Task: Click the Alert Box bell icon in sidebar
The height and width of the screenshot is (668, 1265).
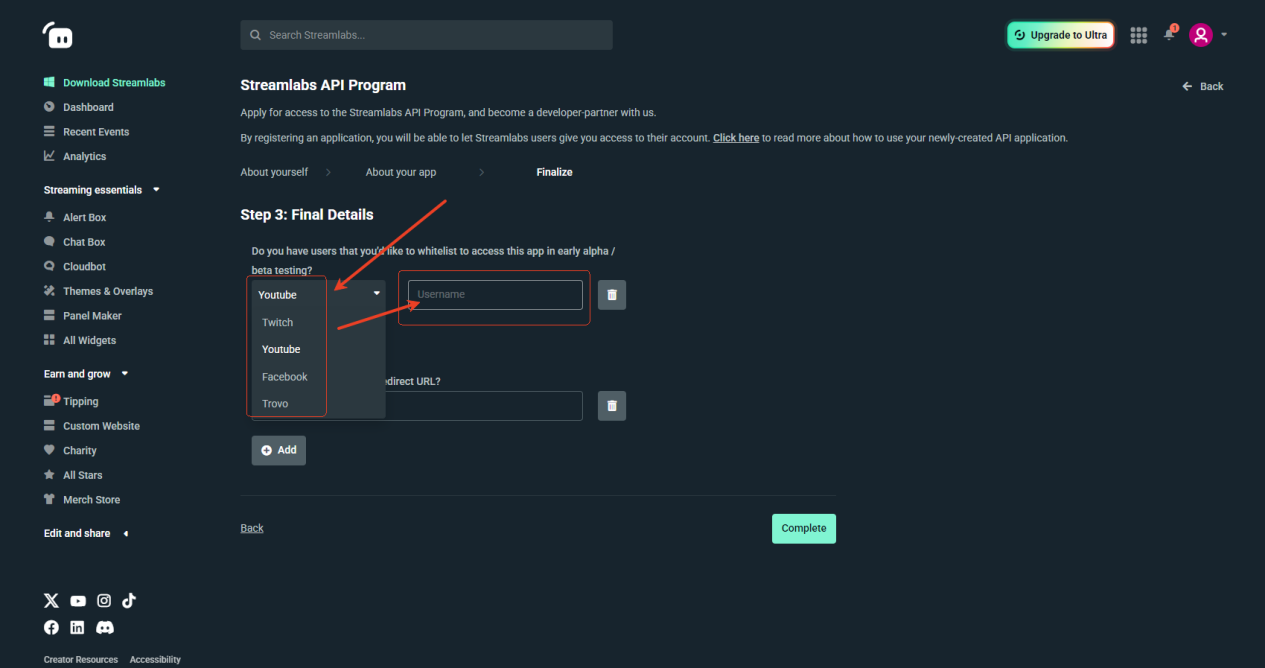Action: click(49, 217)
